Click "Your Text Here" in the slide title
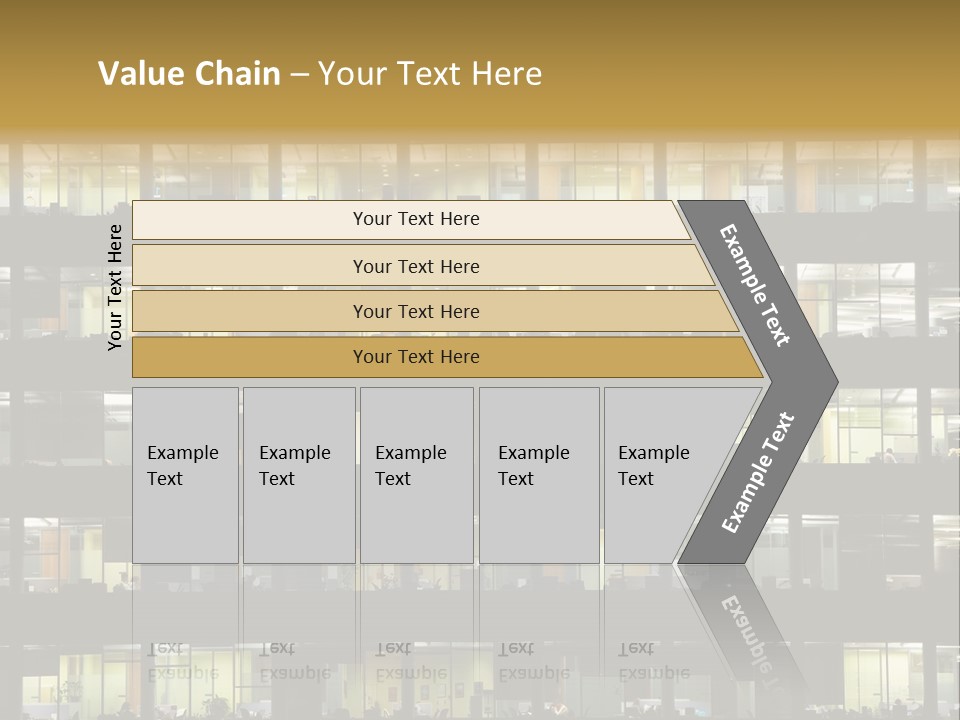Screen dimensions: 960x720 [x=430, y=74]
